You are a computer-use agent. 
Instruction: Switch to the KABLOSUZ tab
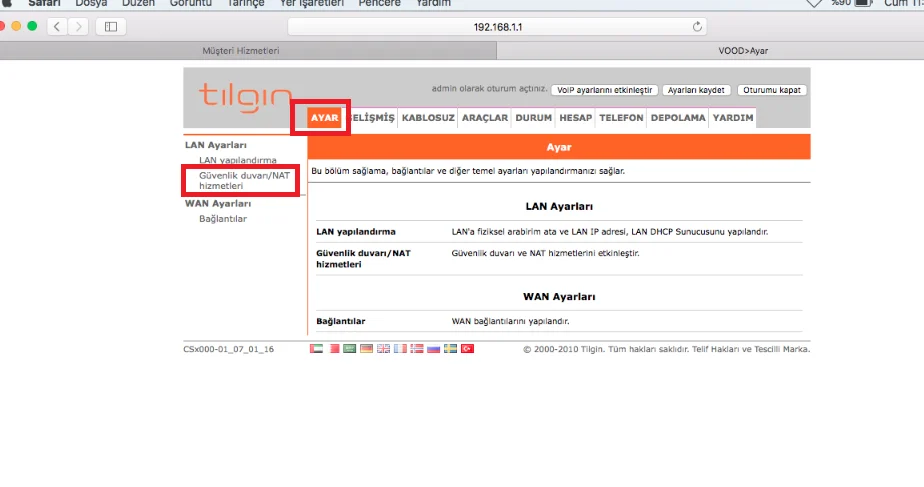[428, 118]
